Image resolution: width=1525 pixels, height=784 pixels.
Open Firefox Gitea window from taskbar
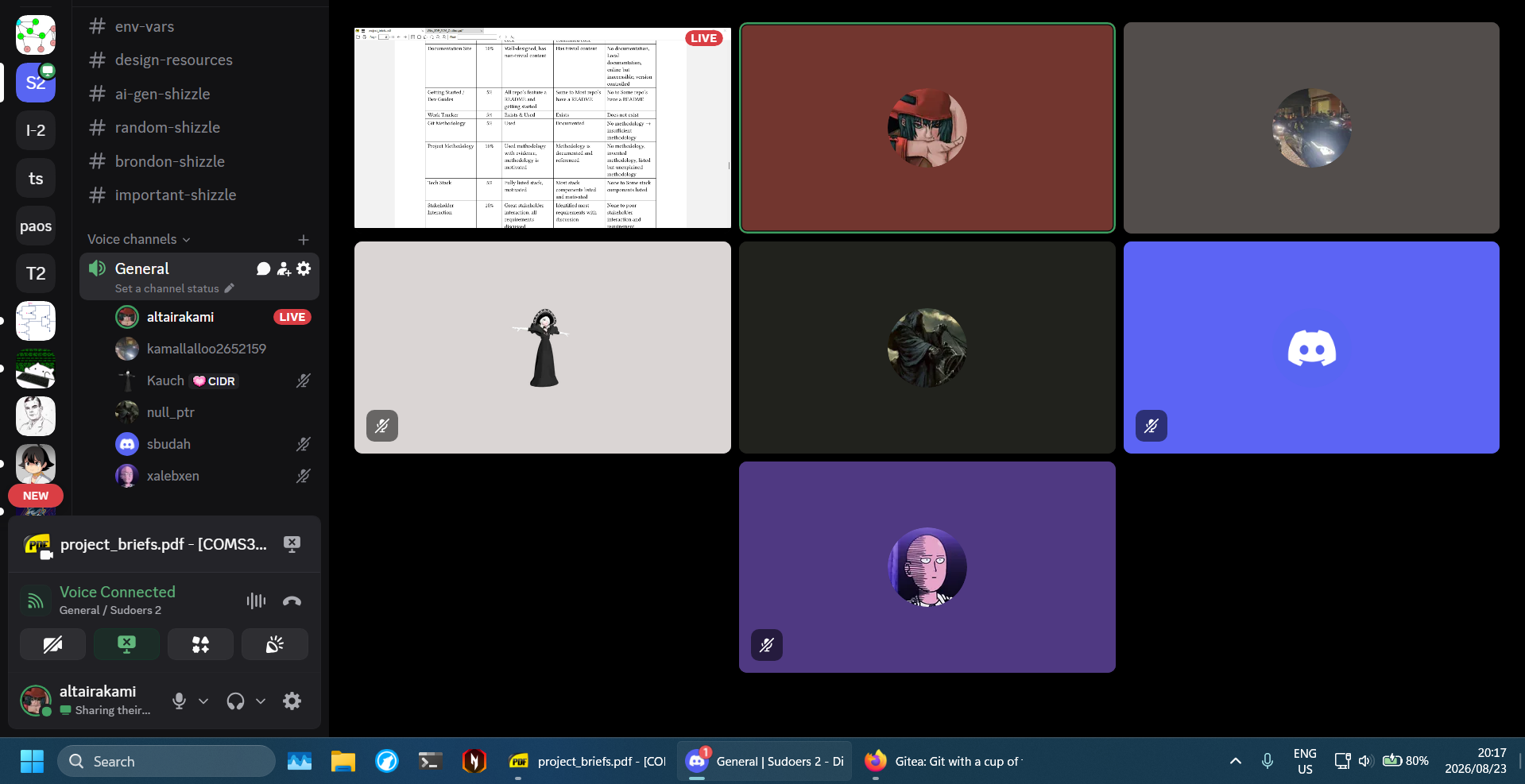point(943,761)
